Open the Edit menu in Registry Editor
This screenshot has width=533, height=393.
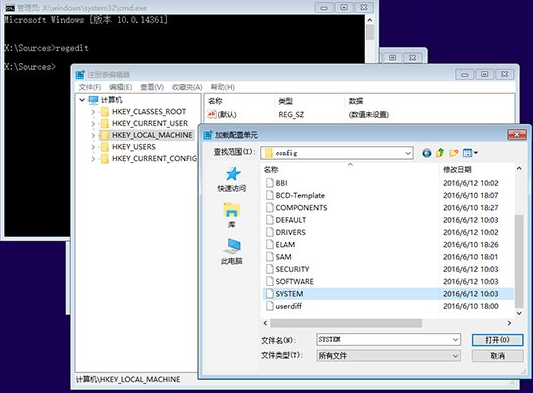point(120,87)
